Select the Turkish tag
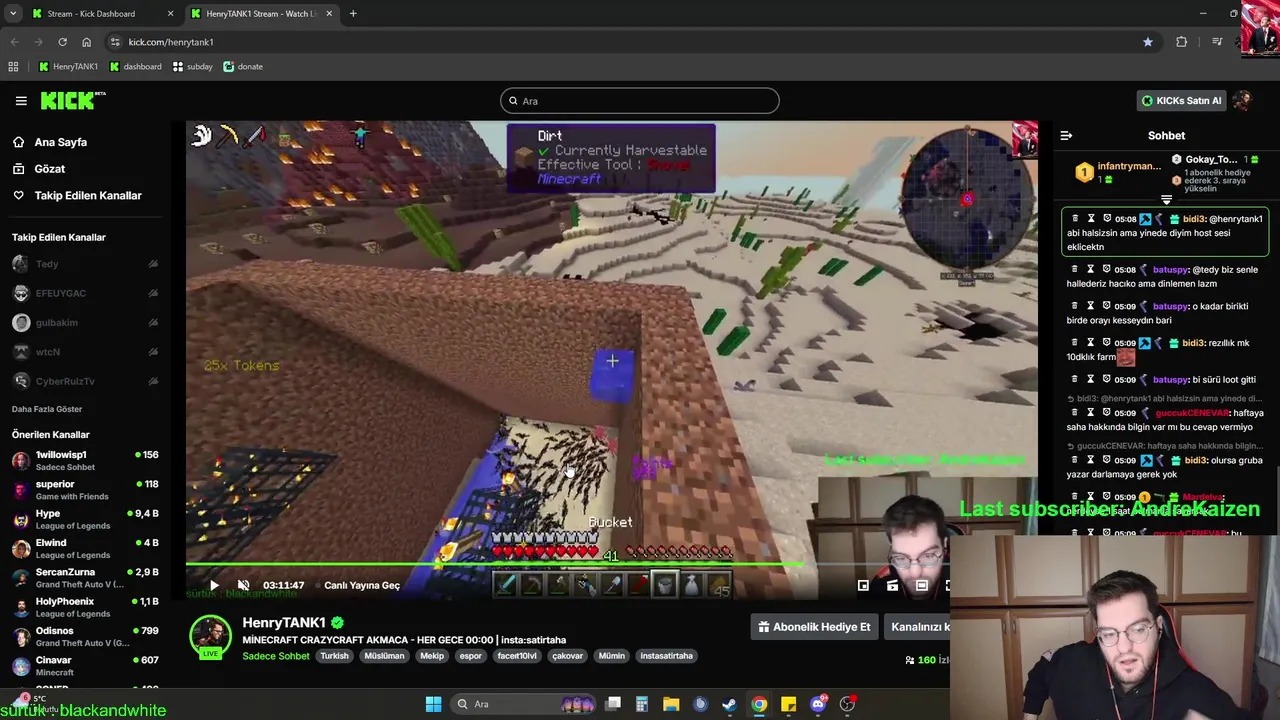The width and height of the screenshot is (1280, 720). coord(334,656)
